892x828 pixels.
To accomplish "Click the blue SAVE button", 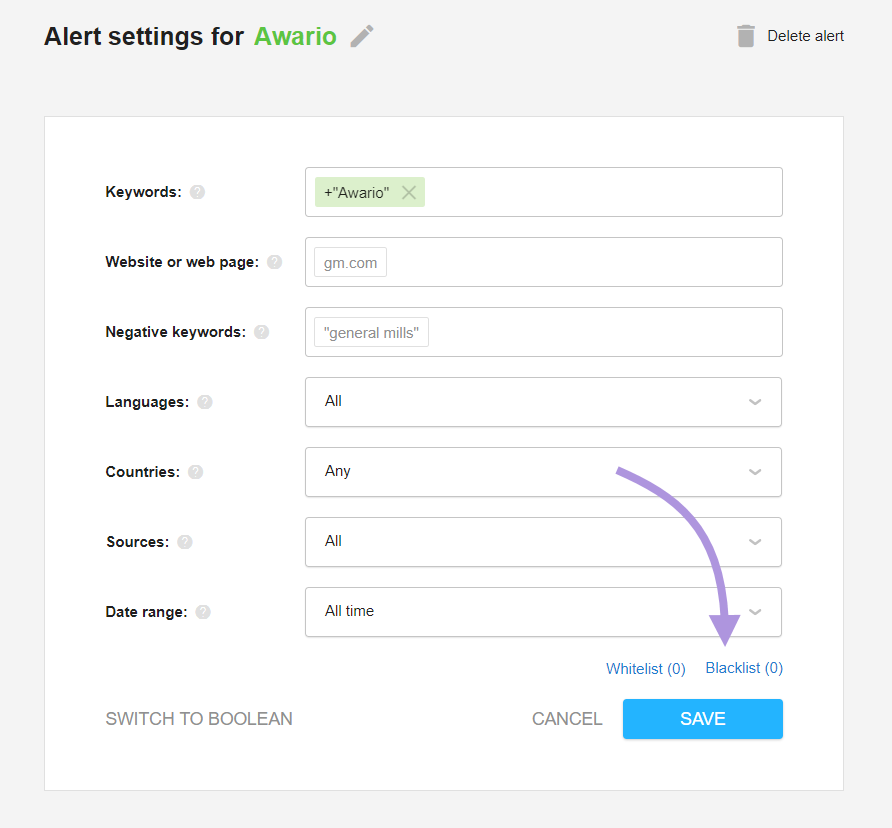I will 703,719.
